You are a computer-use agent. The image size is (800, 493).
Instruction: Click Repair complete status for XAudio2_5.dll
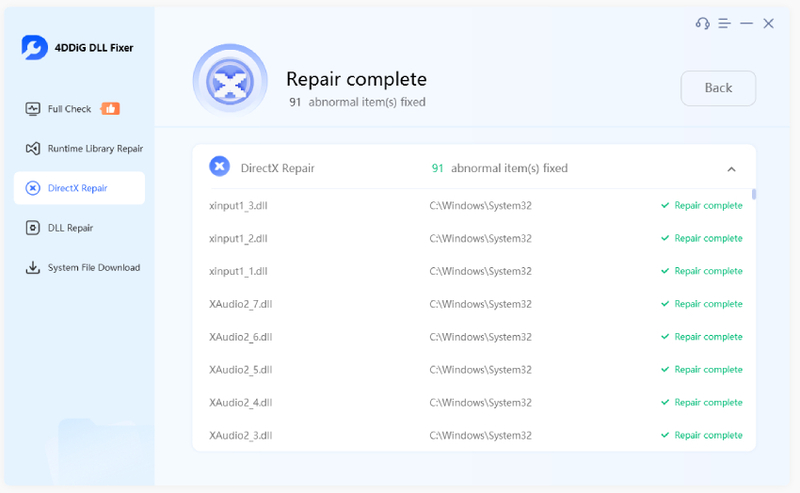tap(702, 369)
